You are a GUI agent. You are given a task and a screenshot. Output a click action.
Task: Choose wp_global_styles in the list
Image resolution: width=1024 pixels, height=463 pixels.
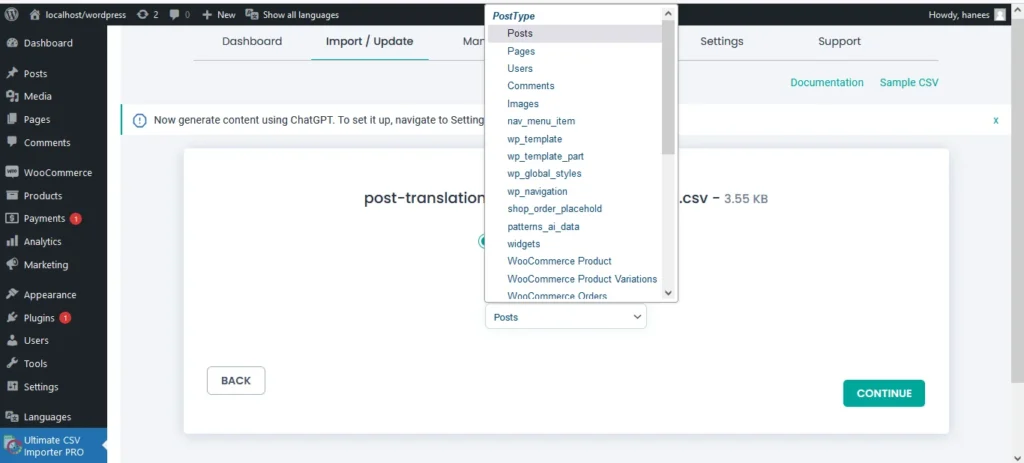(575, 174)
